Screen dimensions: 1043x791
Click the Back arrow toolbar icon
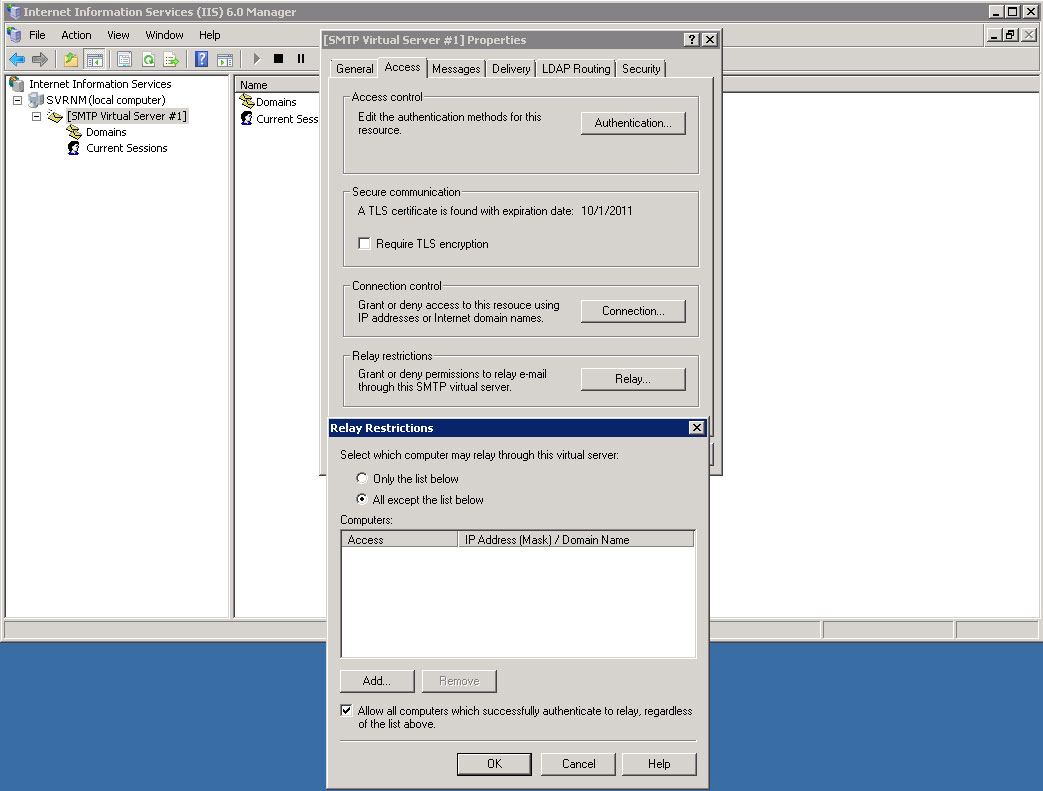(x=17, y=60)
